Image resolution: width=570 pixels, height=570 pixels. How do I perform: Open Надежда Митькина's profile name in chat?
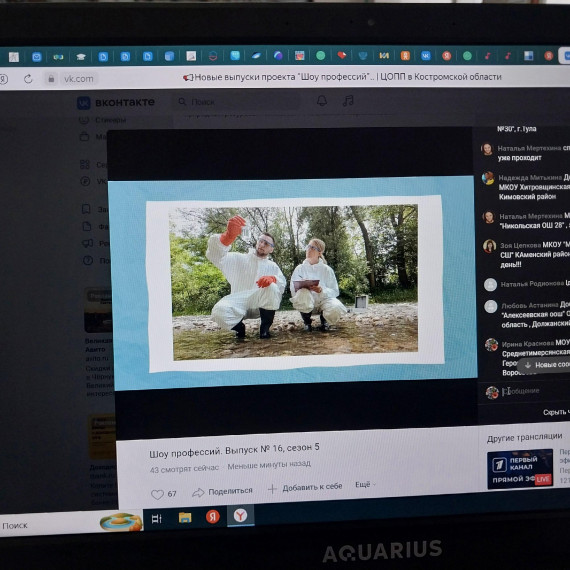coord(530,178)
